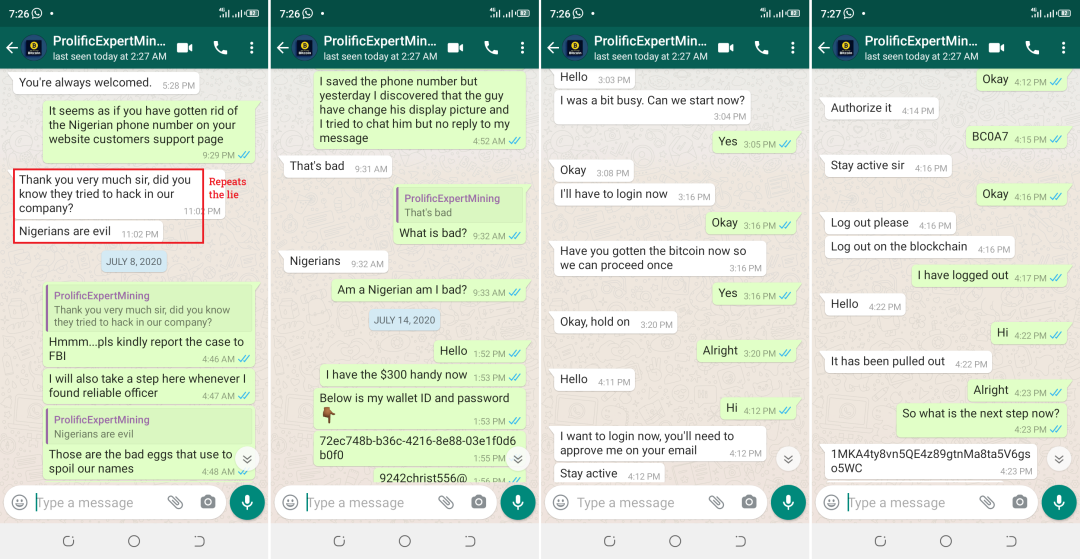Tap the JULY 14, 2020 date chip
The image size is (1080, 559).
(x=404, y=320)
